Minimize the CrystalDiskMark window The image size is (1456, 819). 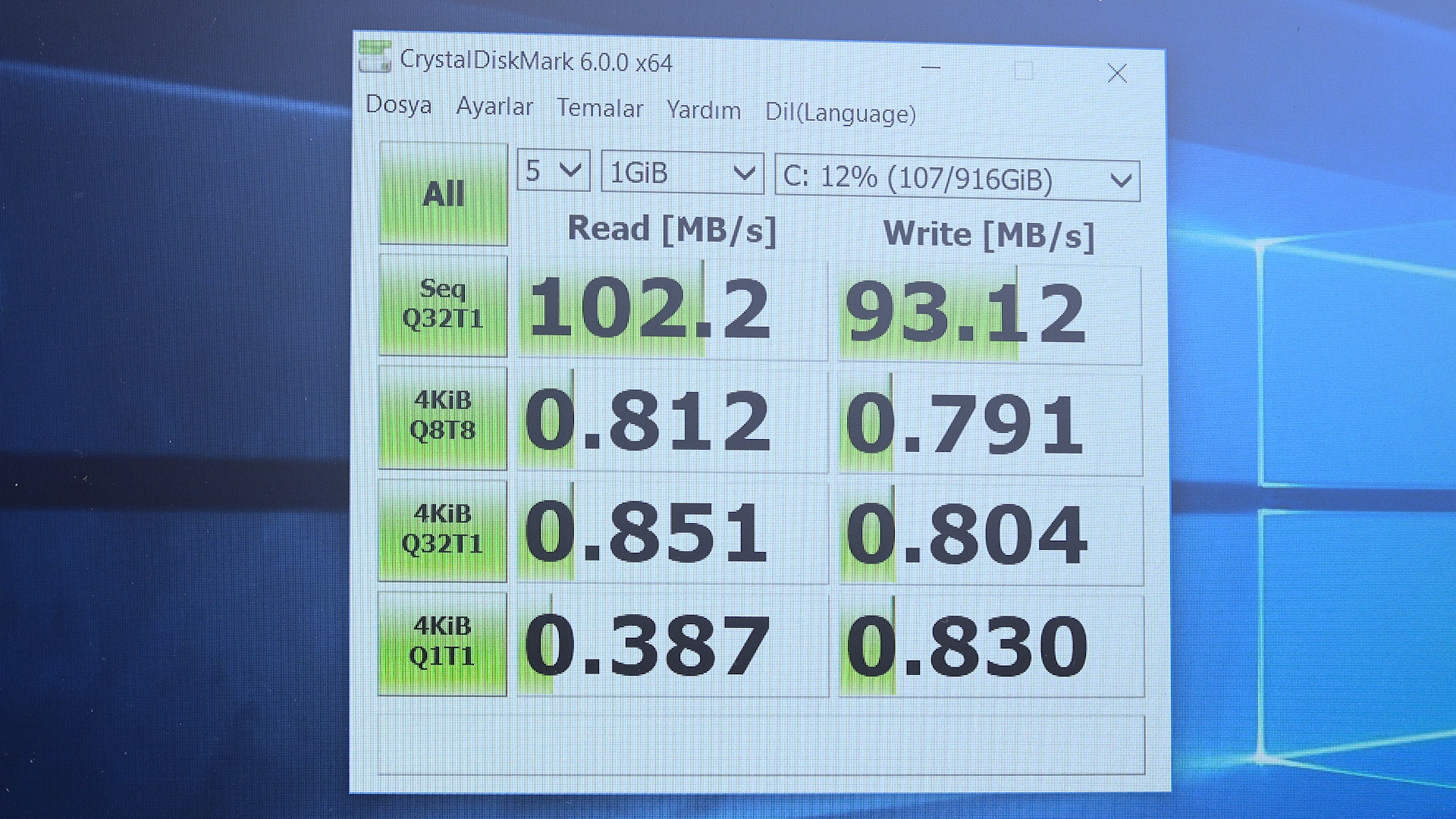pos(931,68)
